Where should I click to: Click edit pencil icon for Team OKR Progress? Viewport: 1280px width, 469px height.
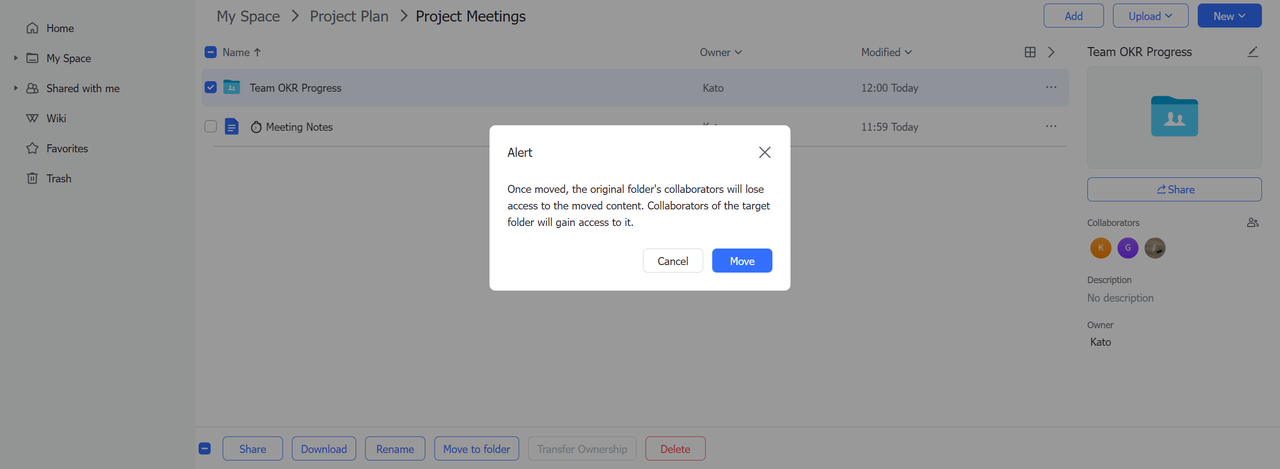point(1253,52)
